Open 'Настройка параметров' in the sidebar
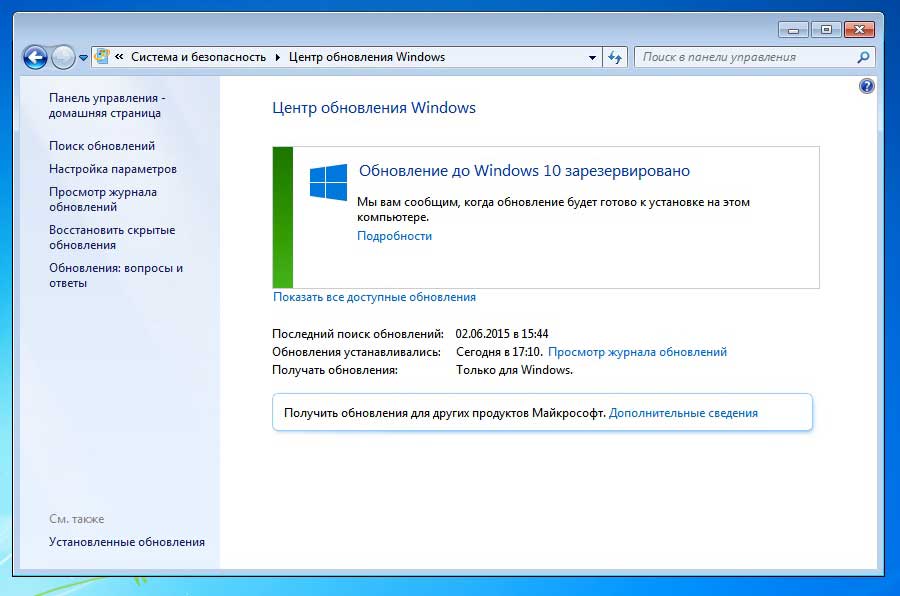The width and height of the screenshot is (900, 596). (x=113, y=169)
